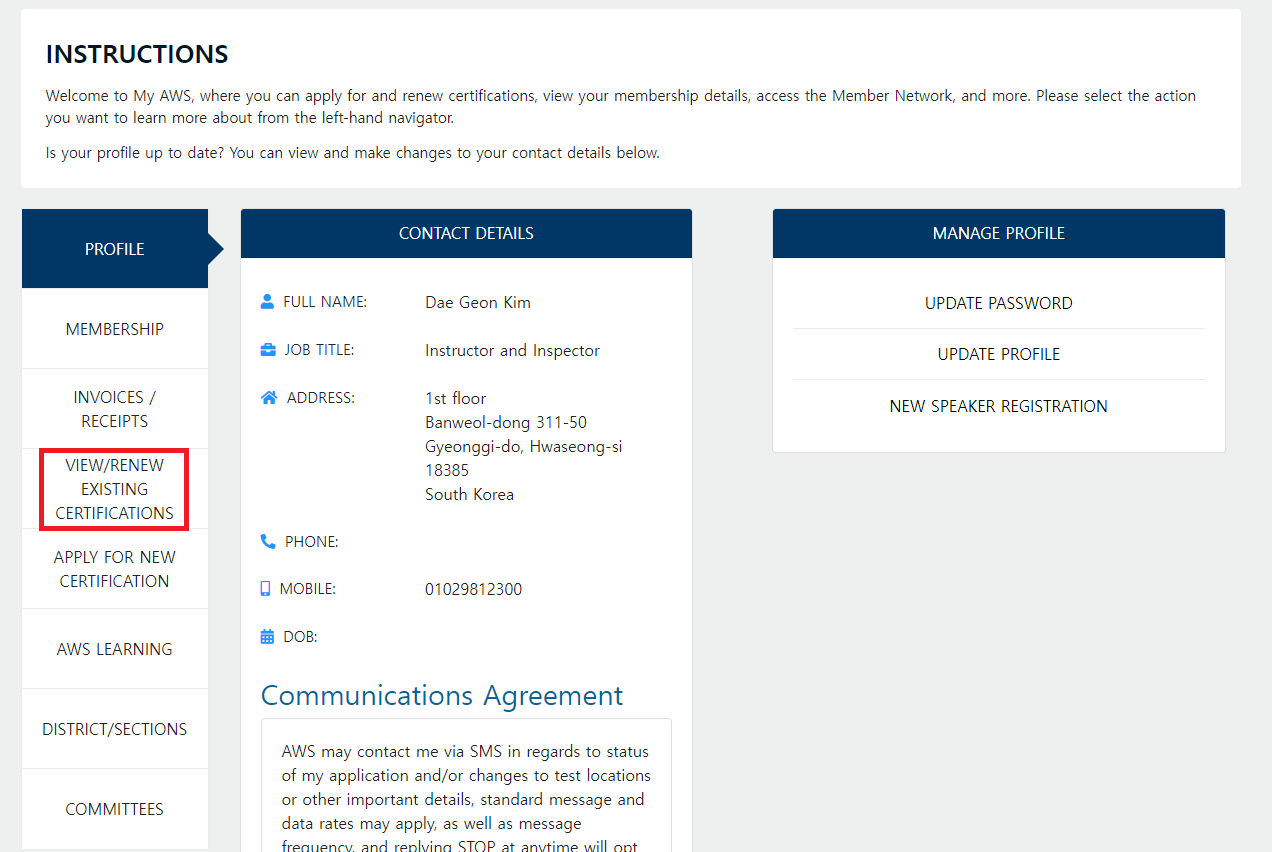Click the mobile device icon
The height and width of the screenshot is (852, 1272).
(265, 590)
